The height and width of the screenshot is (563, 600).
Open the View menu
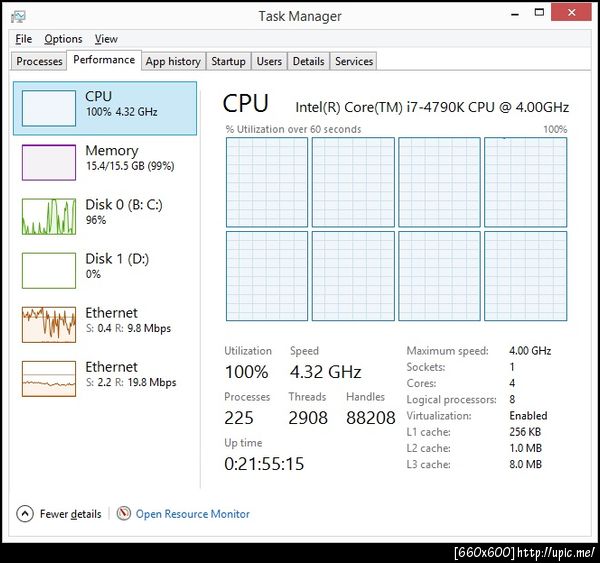point(106,39)
